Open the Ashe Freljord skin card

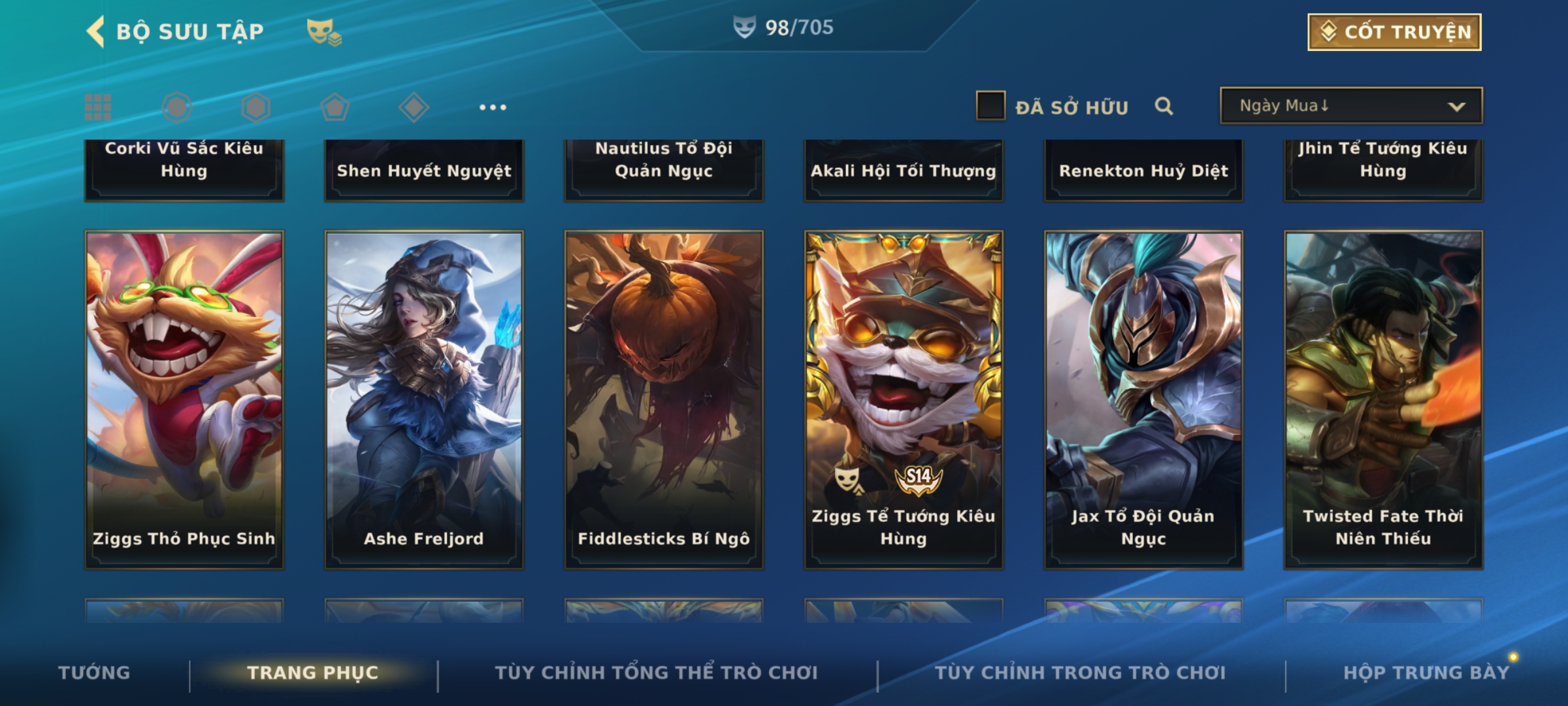pos(424,400)
